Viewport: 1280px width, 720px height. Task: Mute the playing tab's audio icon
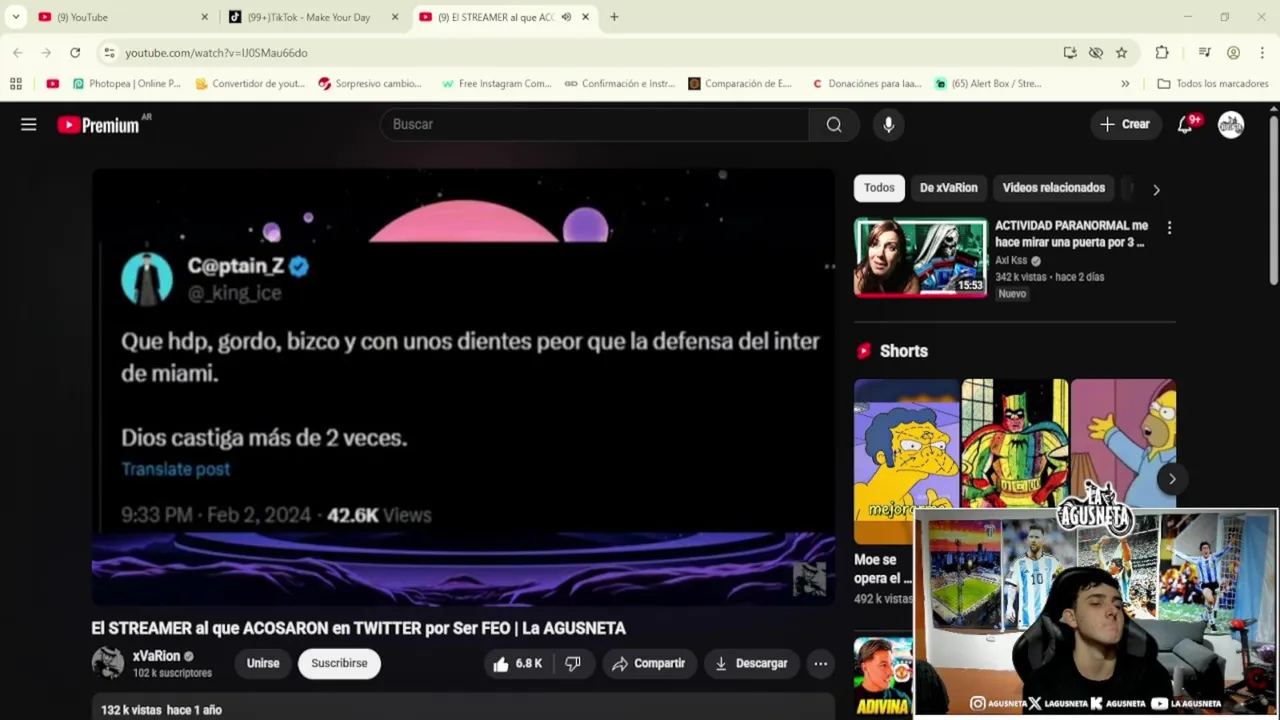[x=566, y=17]
